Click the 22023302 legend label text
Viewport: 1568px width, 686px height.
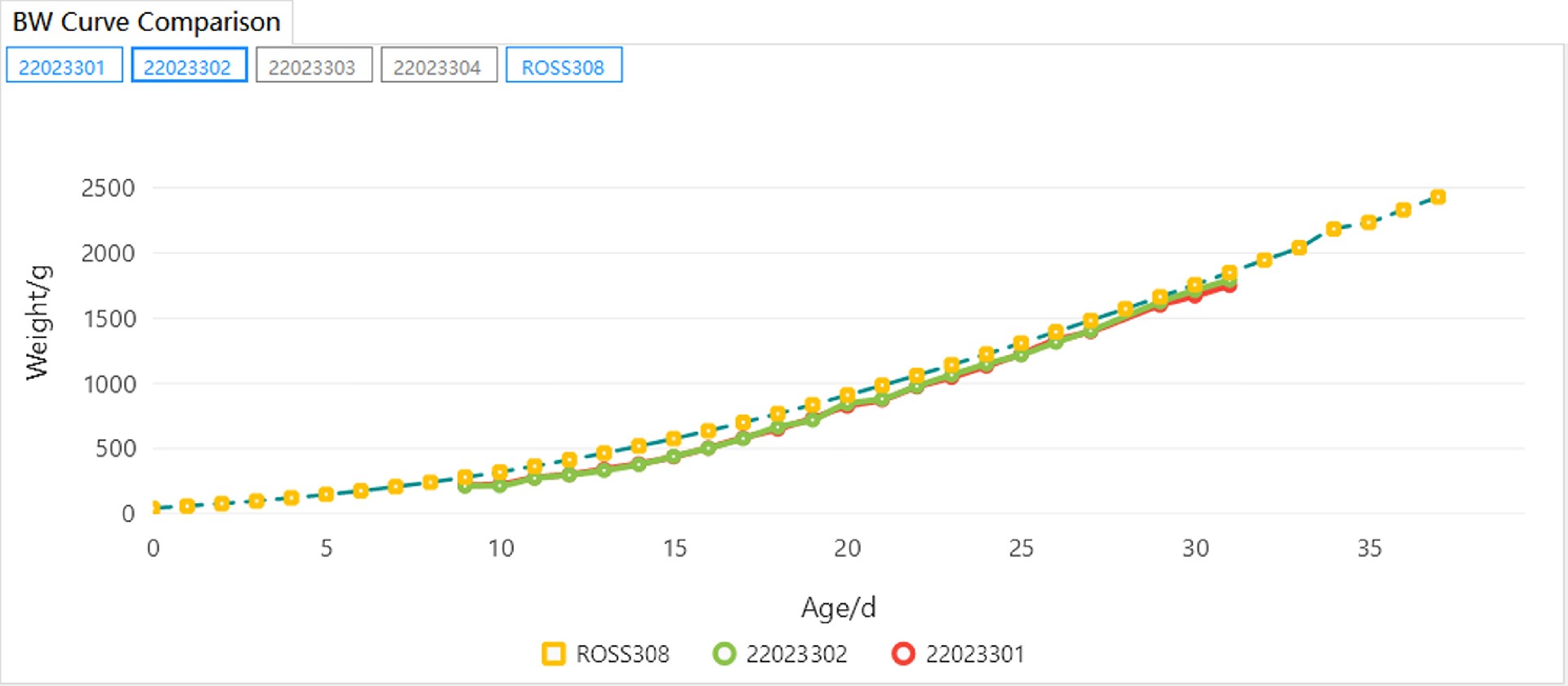pyautogui.click(x=796, y=654)
